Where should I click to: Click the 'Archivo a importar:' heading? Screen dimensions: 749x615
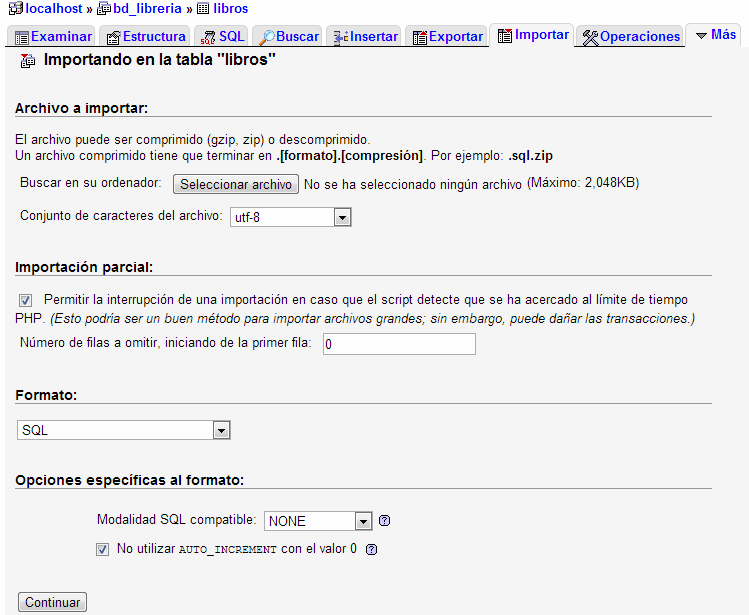click(x=82, y=108)
